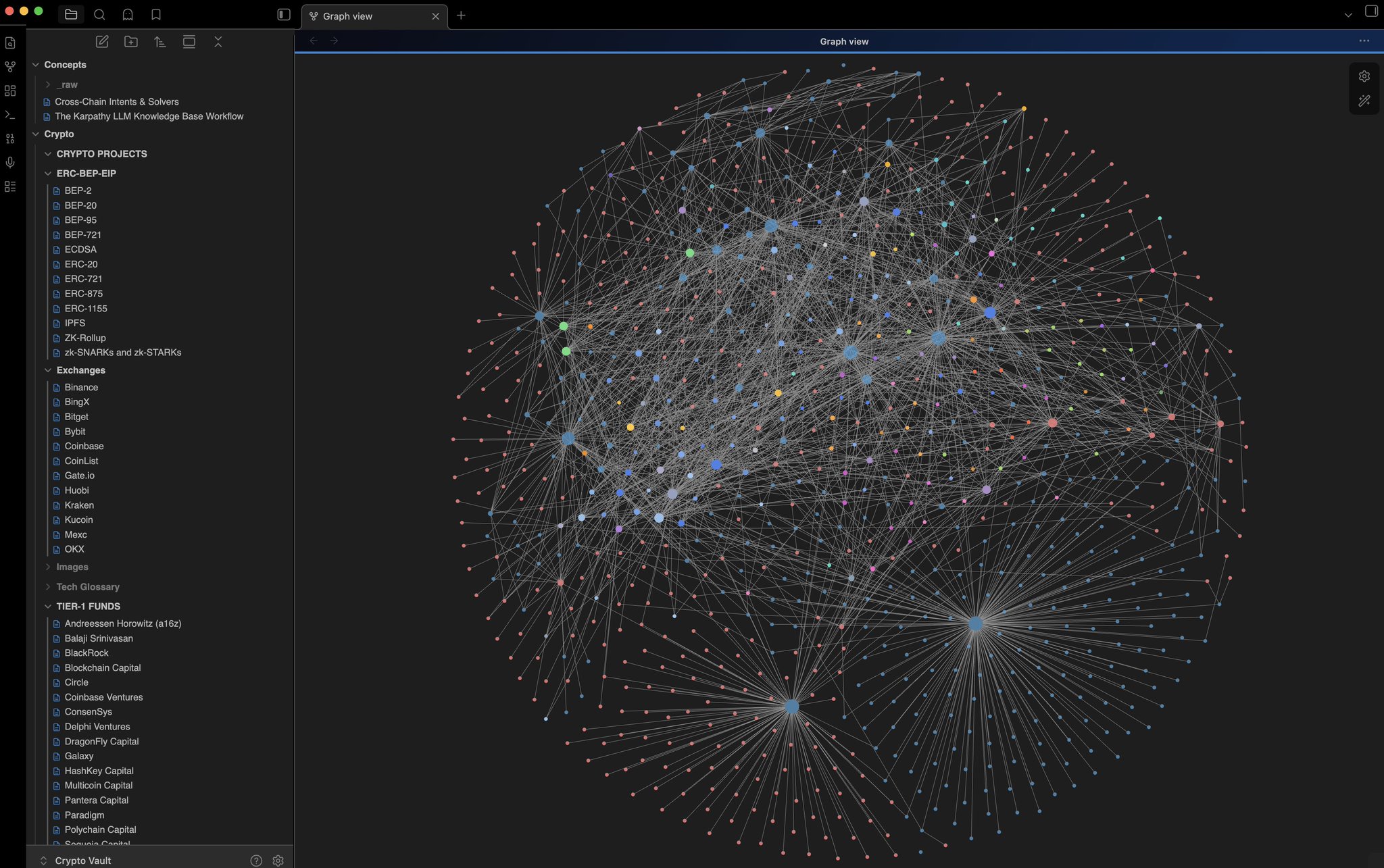This screenshot has width=1384, height=868.
Task: Open the Binance note
Action: click(x=81, y=387)
